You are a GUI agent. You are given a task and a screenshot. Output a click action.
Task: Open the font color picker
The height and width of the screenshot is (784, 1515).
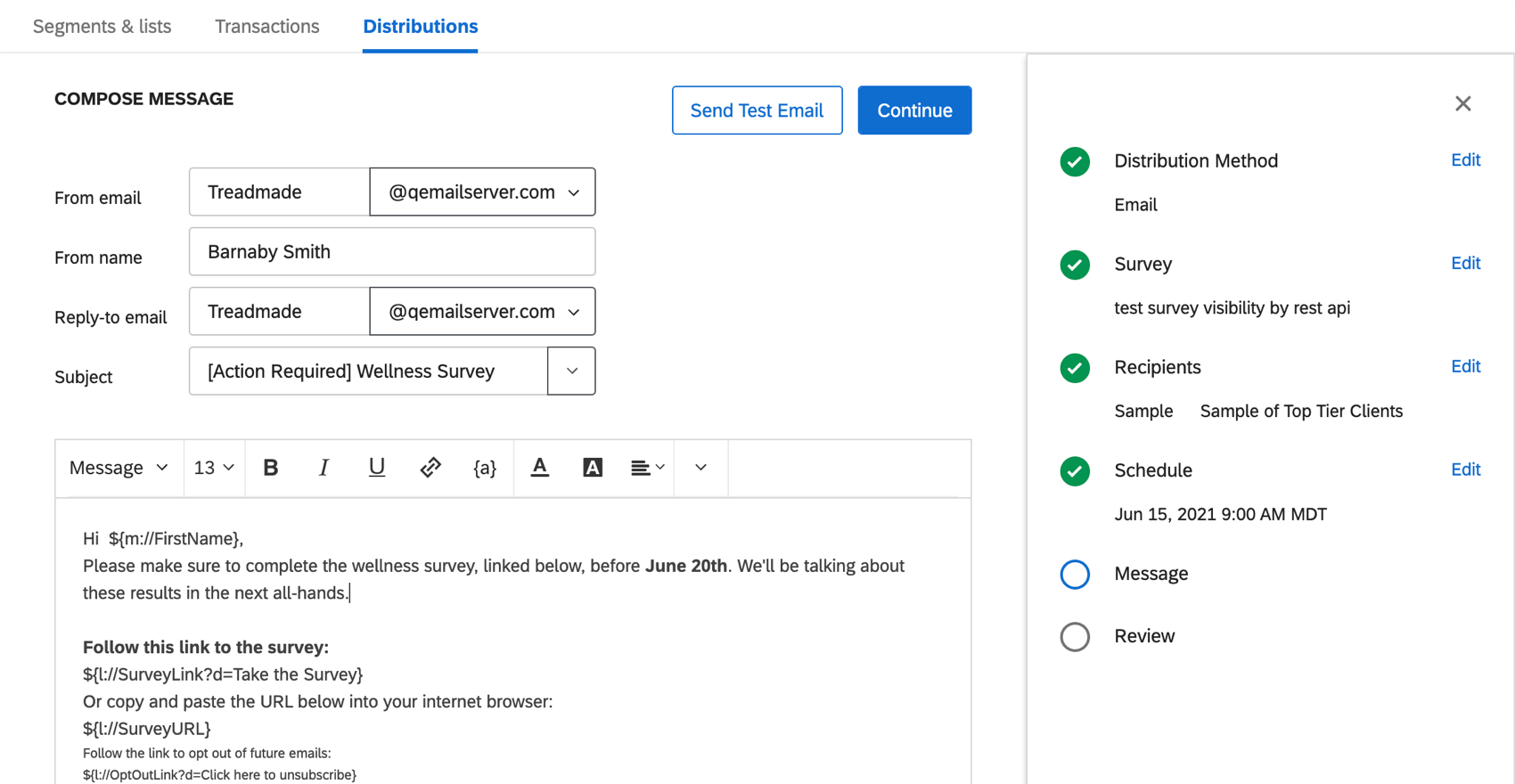click(540, 468)
